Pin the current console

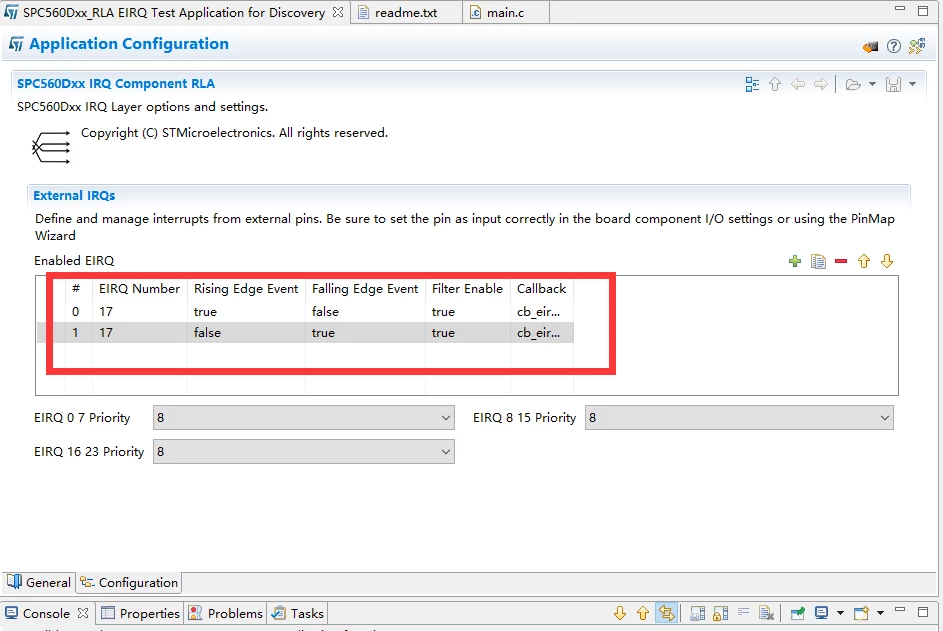[797, 613]
